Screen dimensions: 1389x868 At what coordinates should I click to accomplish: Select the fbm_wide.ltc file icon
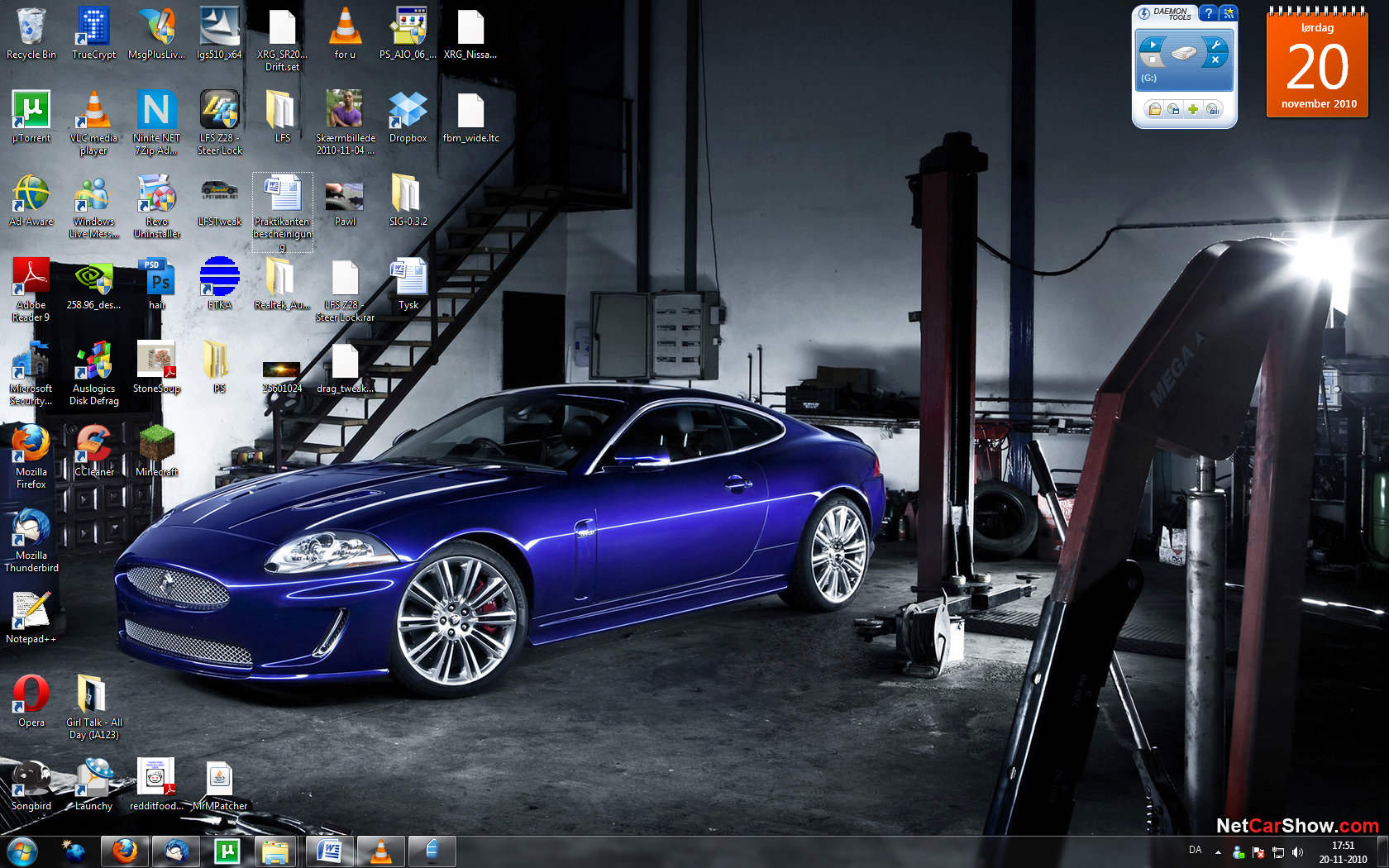470,117
